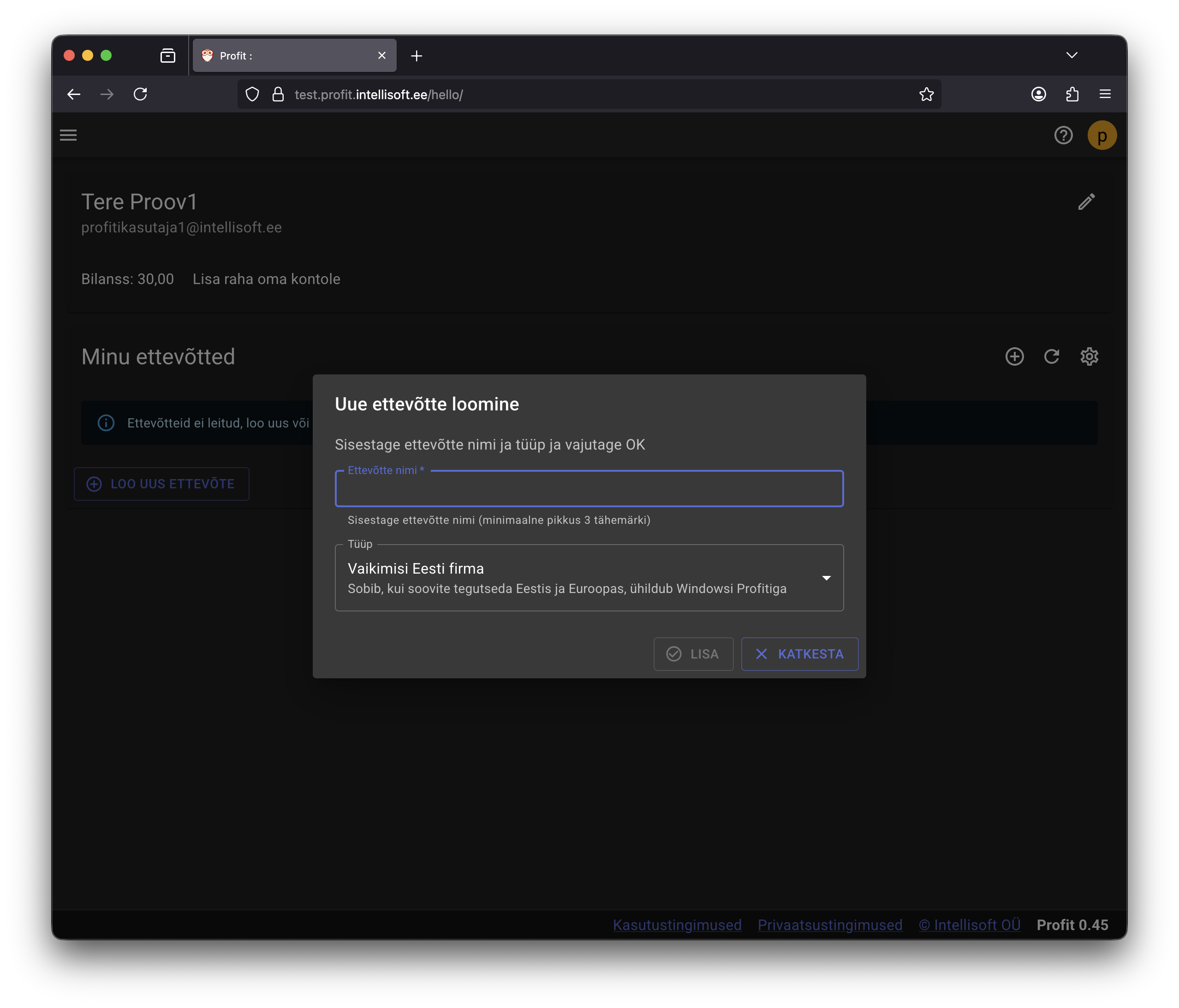The image size is (1179, 1008).
Task: Open the user avatar 'p' menu
Action: [1102, 136]
